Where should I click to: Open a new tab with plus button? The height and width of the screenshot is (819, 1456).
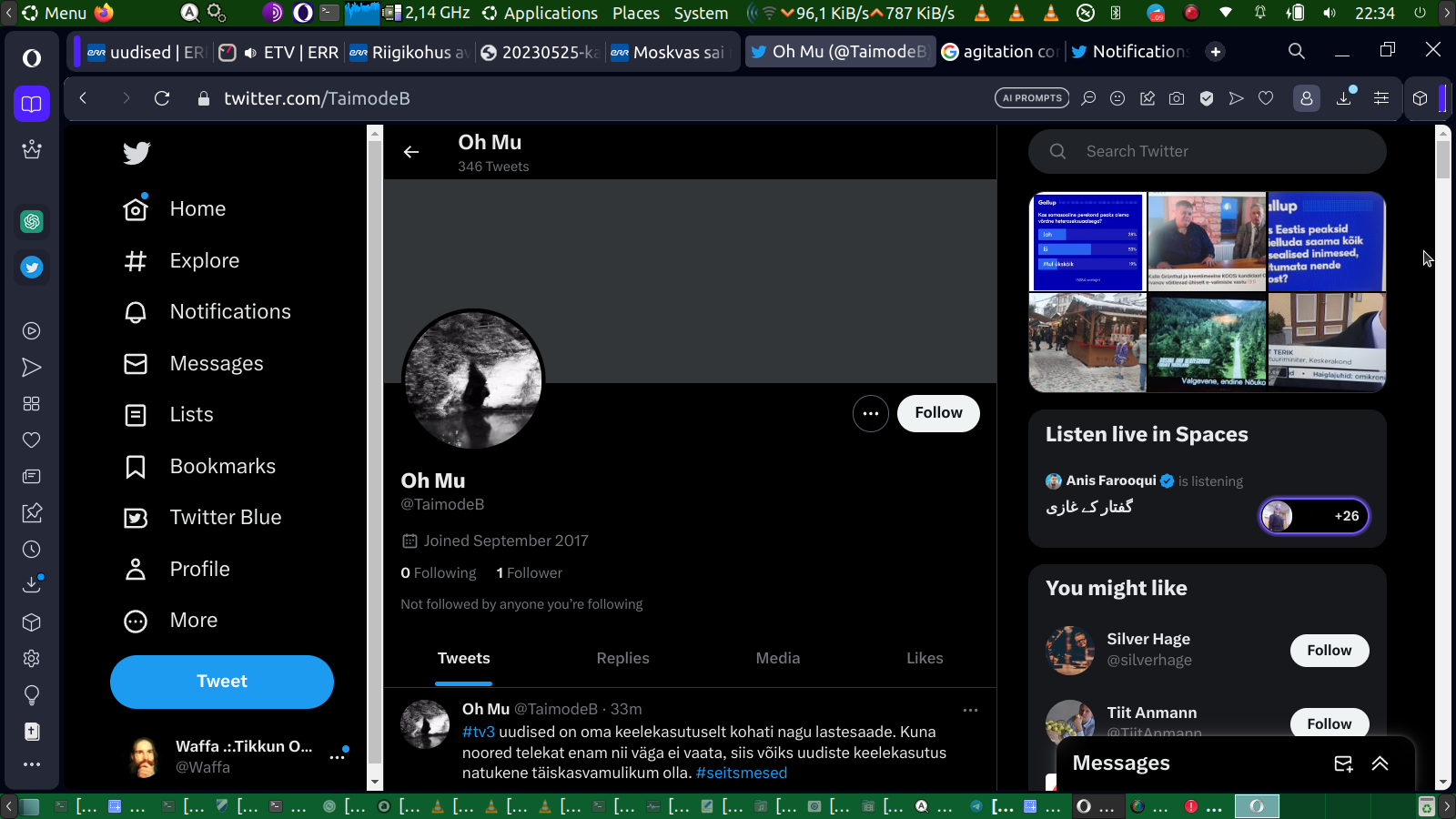point(1216,52)
